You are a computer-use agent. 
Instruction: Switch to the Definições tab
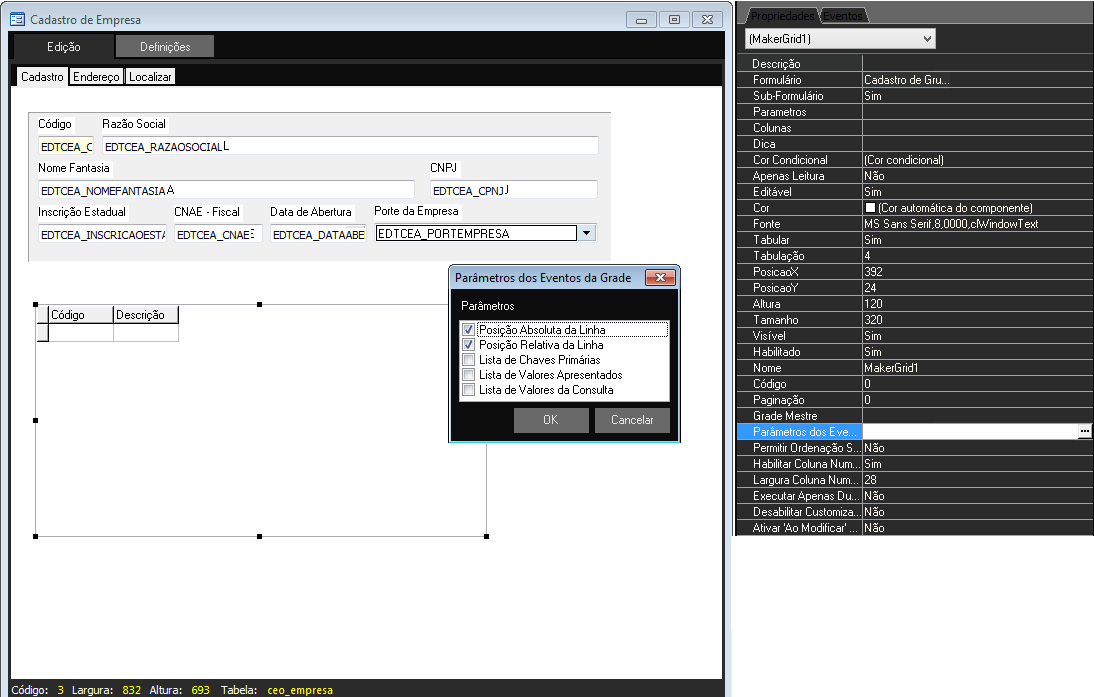[x=165, y=47]
